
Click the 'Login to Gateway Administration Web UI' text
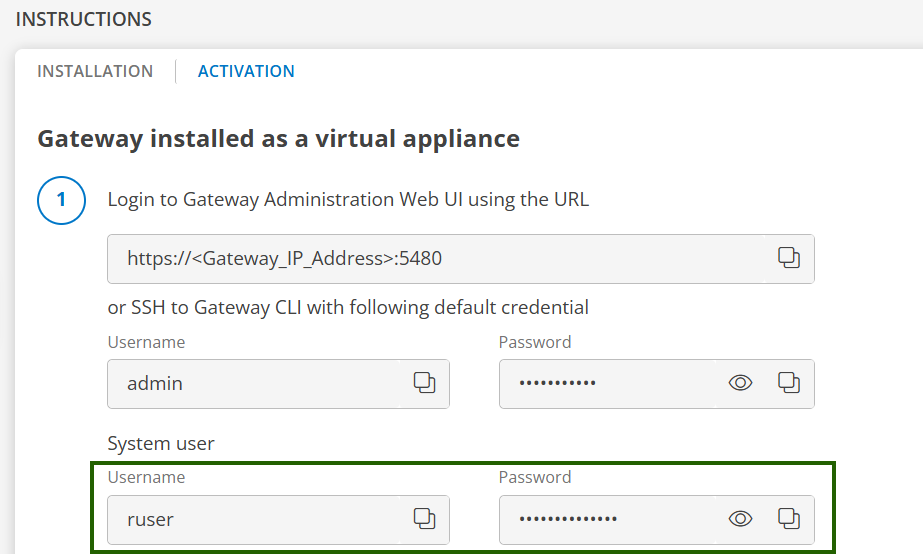pos(348,199)
